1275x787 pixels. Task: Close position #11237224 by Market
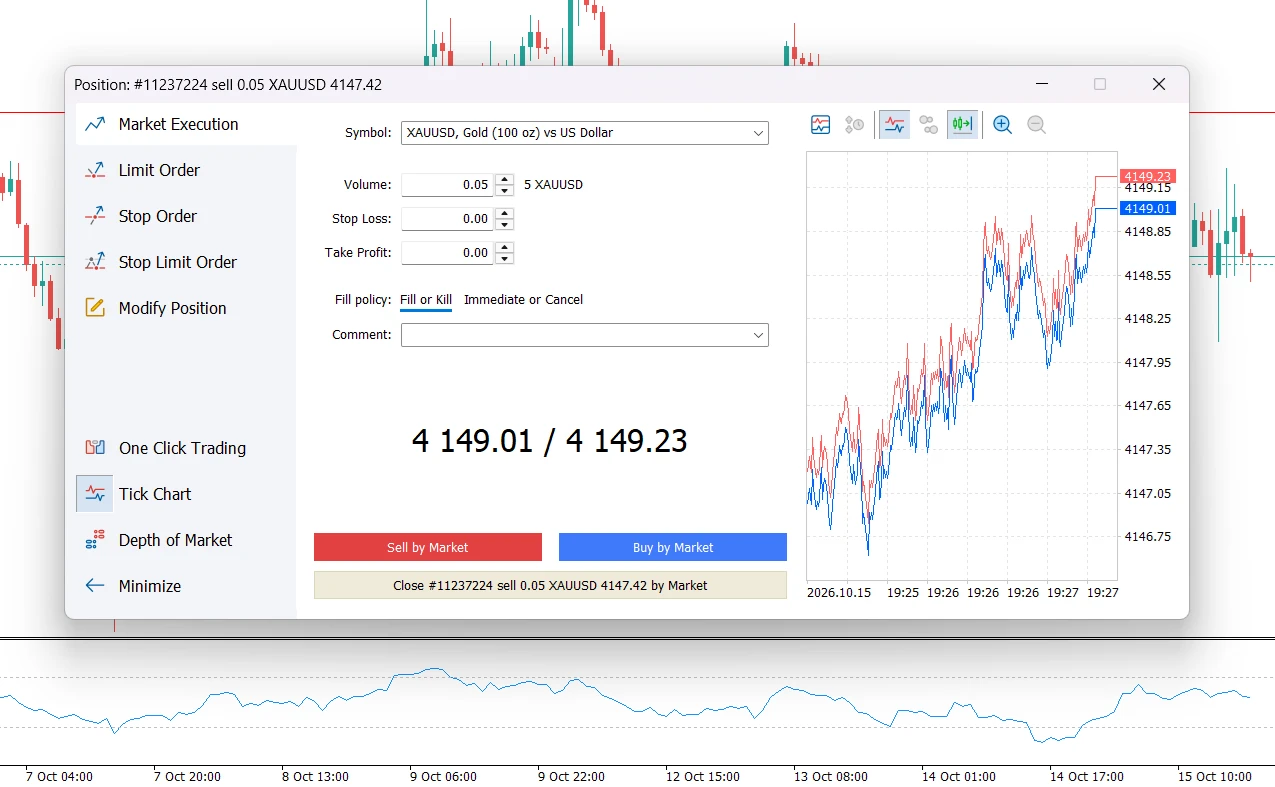(550, 585)
